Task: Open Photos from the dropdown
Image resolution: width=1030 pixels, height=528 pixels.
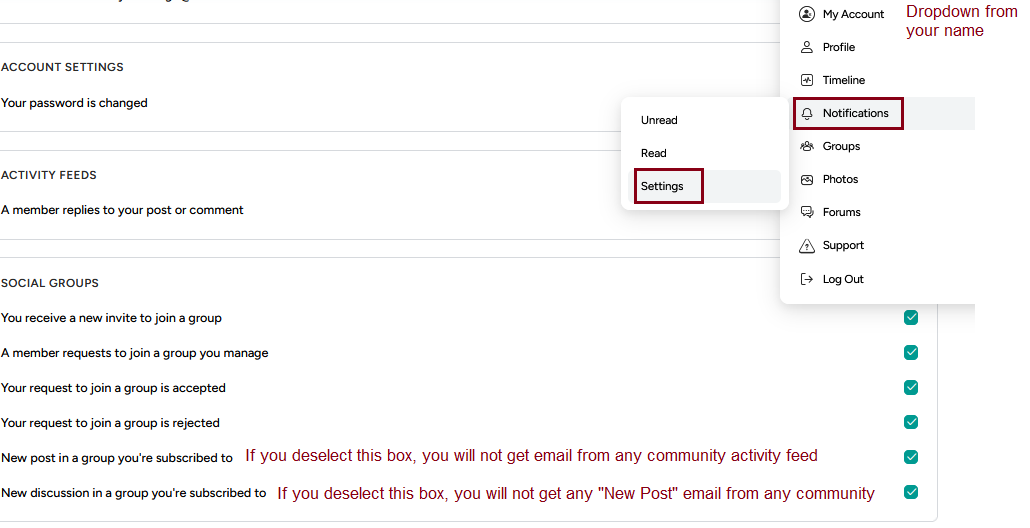Action: click(x=840, y=179)
